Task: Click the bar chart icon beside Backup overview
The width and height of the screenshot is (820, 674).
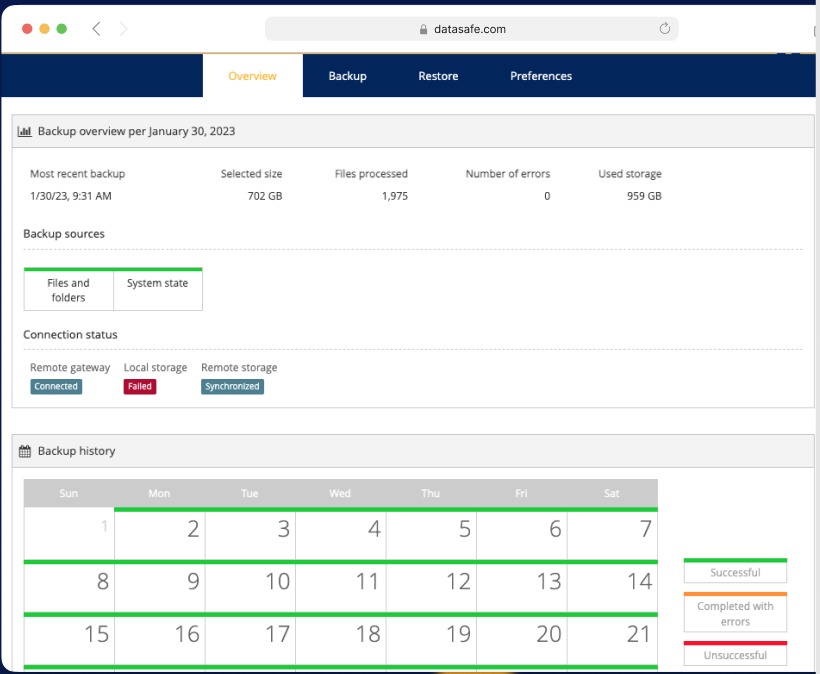Action: tap(24, 131)
